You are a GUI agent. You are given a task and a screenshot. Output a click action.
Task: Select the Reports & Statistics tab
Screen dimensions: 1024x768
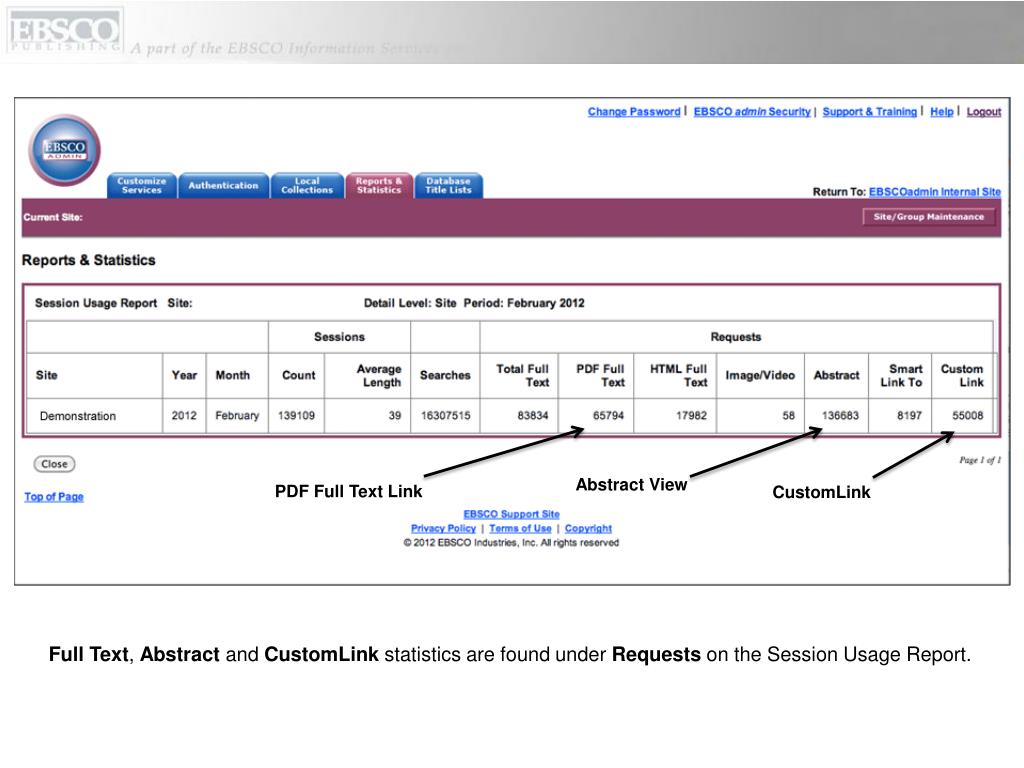point(379,185)
